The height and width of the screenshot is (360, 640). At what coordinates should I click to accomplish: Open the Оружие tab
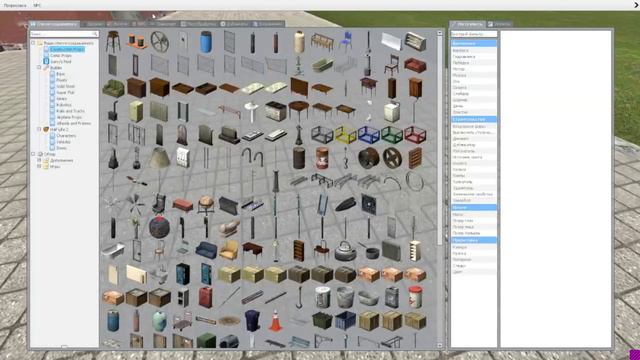coord(118,24)
